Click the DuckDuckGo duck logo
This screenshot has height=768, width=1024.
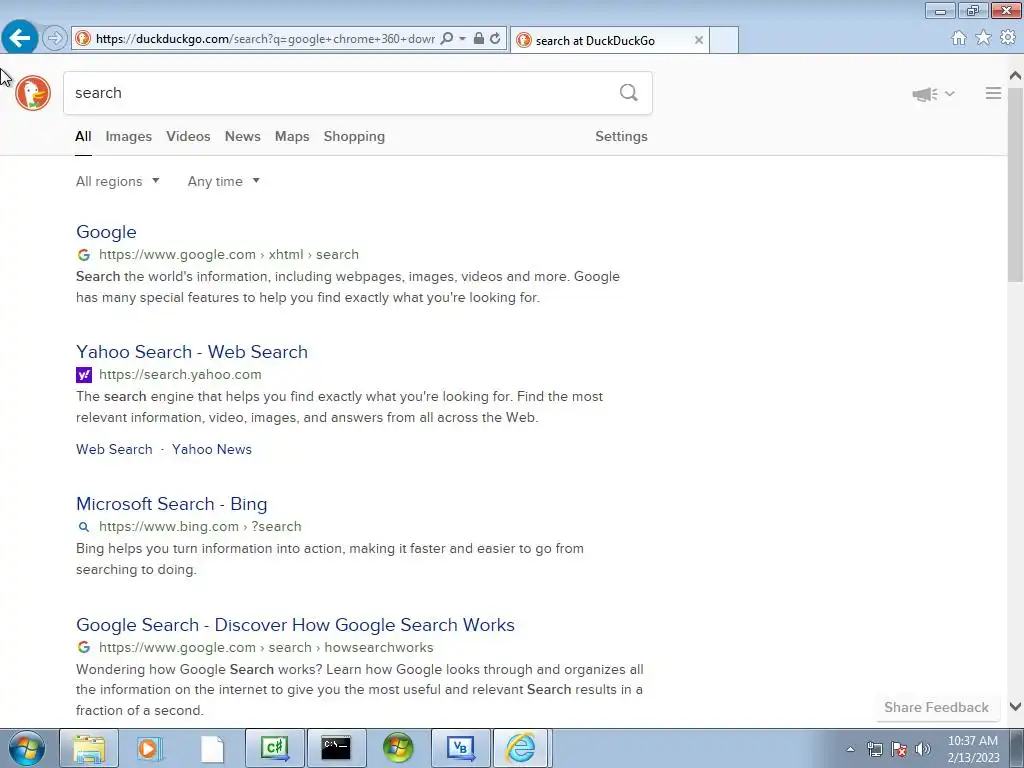(33, 93)
